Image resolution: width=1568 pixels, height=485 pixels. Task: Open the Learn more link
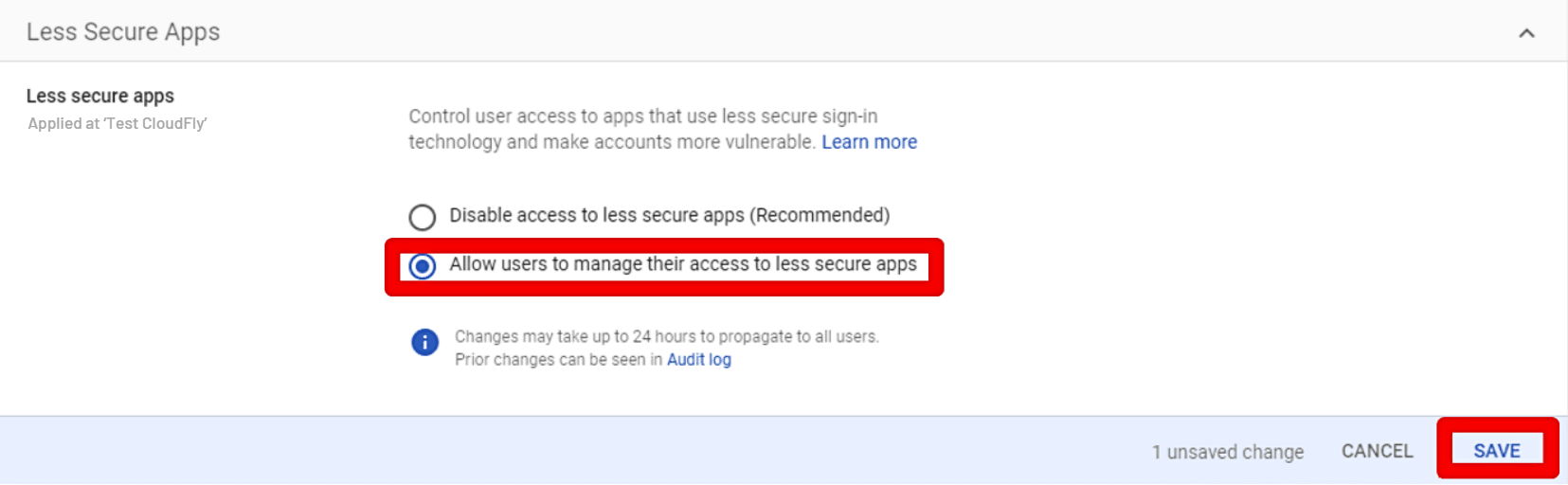pyautogui.click(x=869, y=142)
